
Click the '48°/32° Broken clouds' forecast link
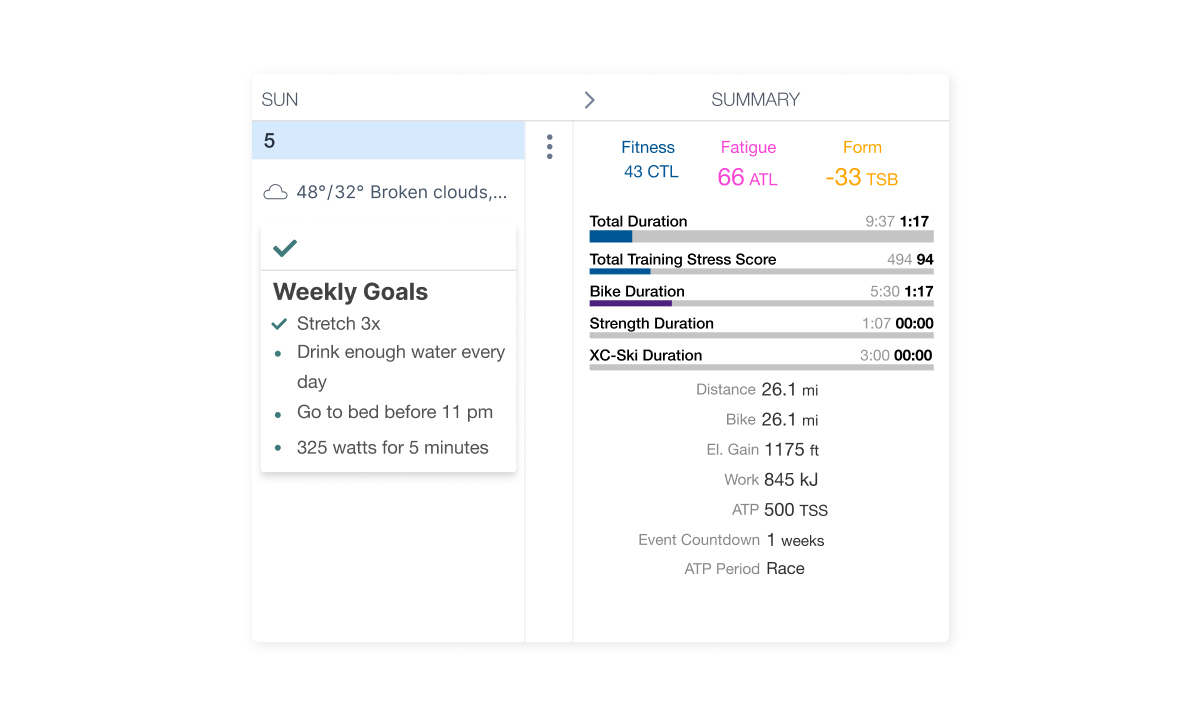coord(400,191)
